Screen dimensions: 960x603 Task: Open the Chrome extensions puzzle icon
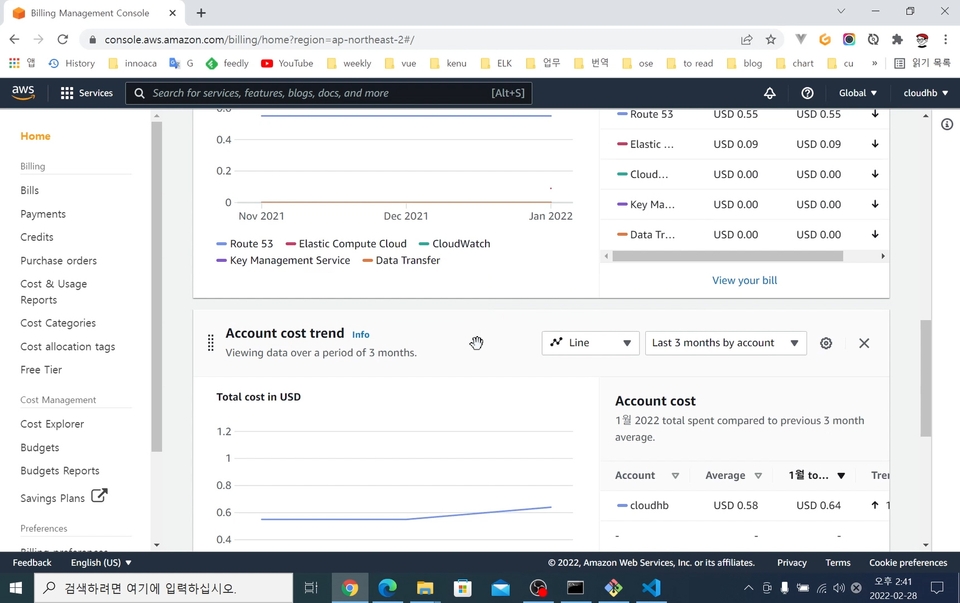point(897,39)
